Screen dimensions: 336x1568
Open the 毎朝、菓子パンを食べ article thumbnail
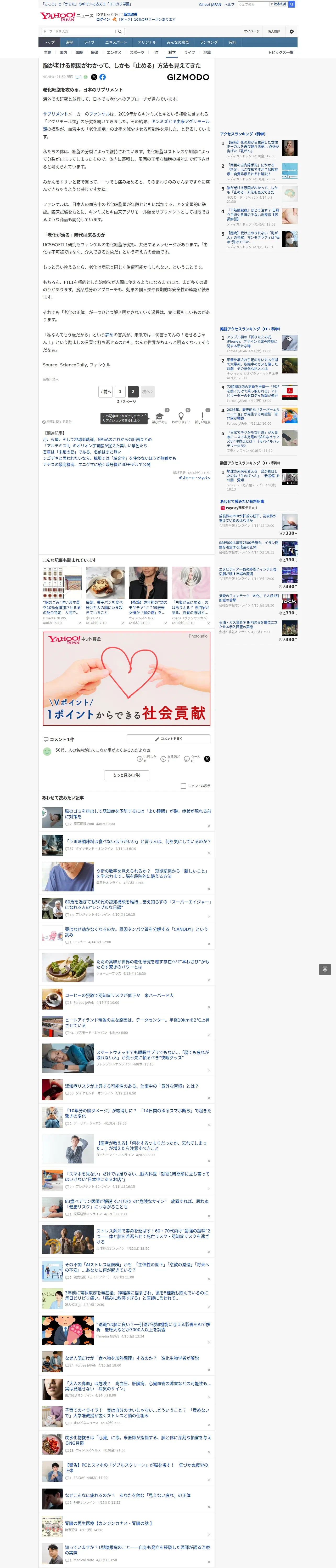coord(105,583)
